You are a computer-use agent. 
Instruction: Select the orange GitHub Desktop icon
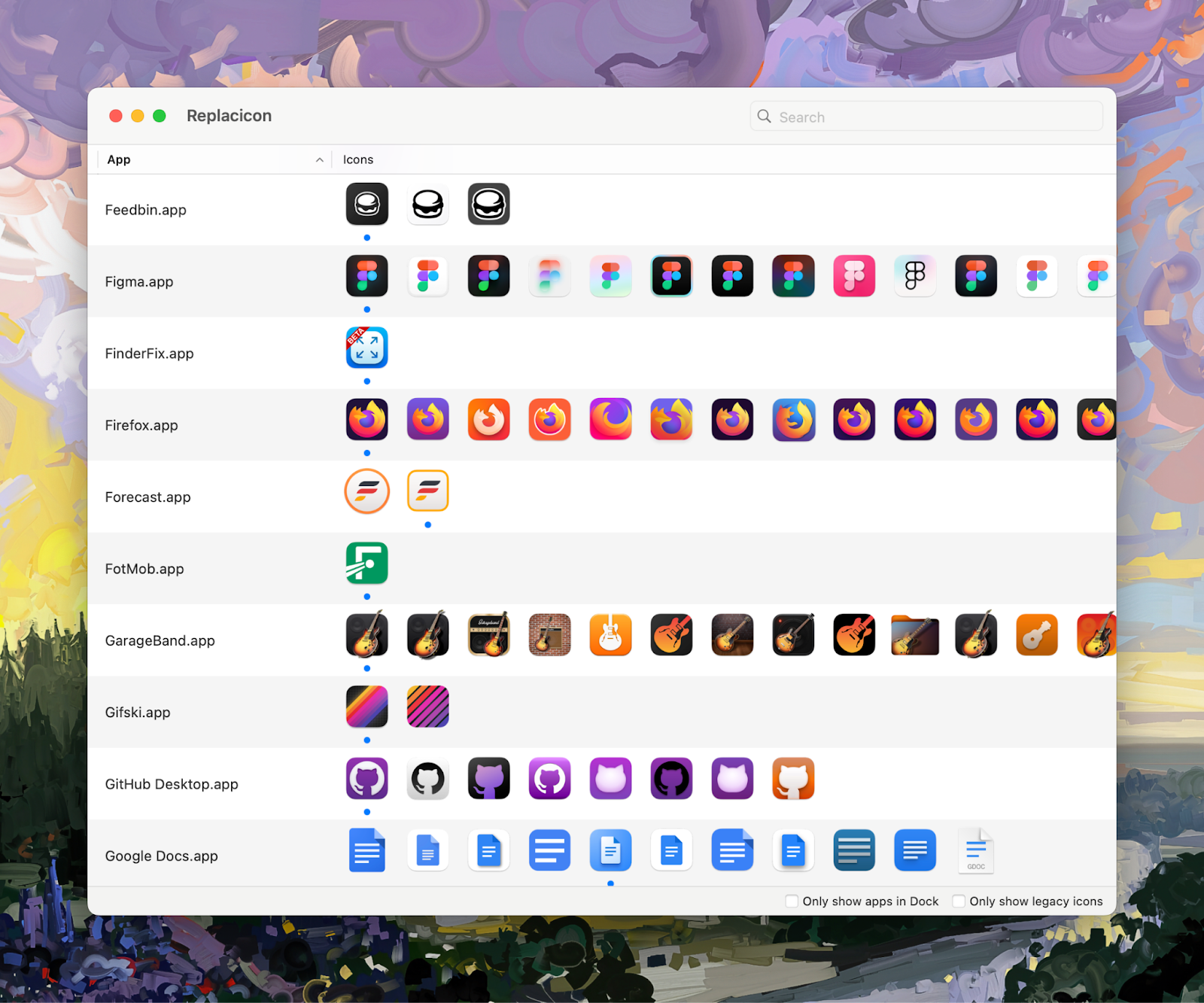(793, 778)
